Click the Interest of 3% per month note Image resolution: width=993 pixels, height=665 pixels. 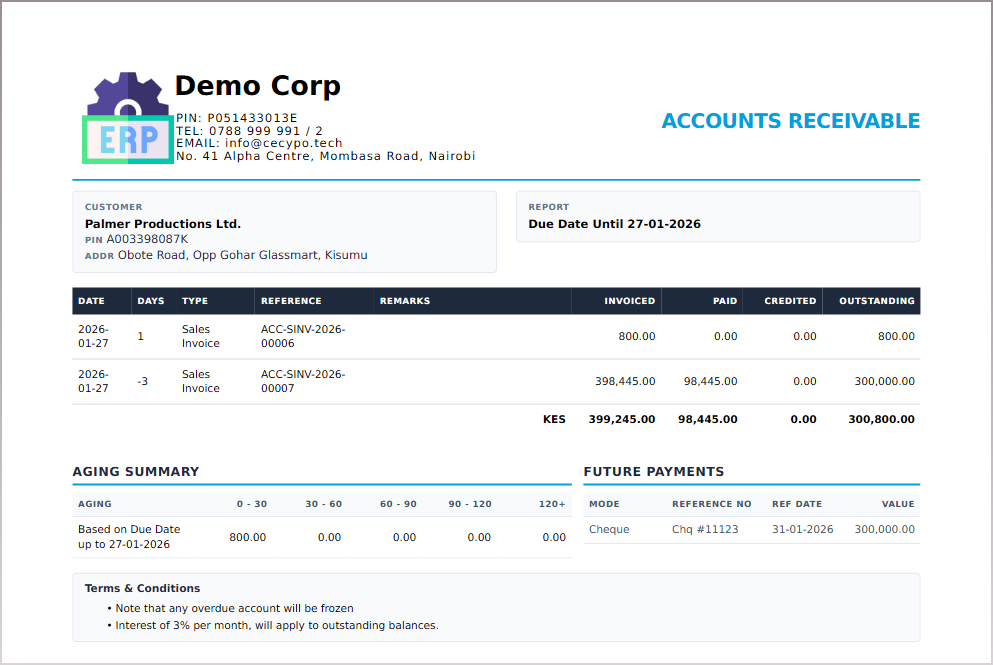click(277, 626)
